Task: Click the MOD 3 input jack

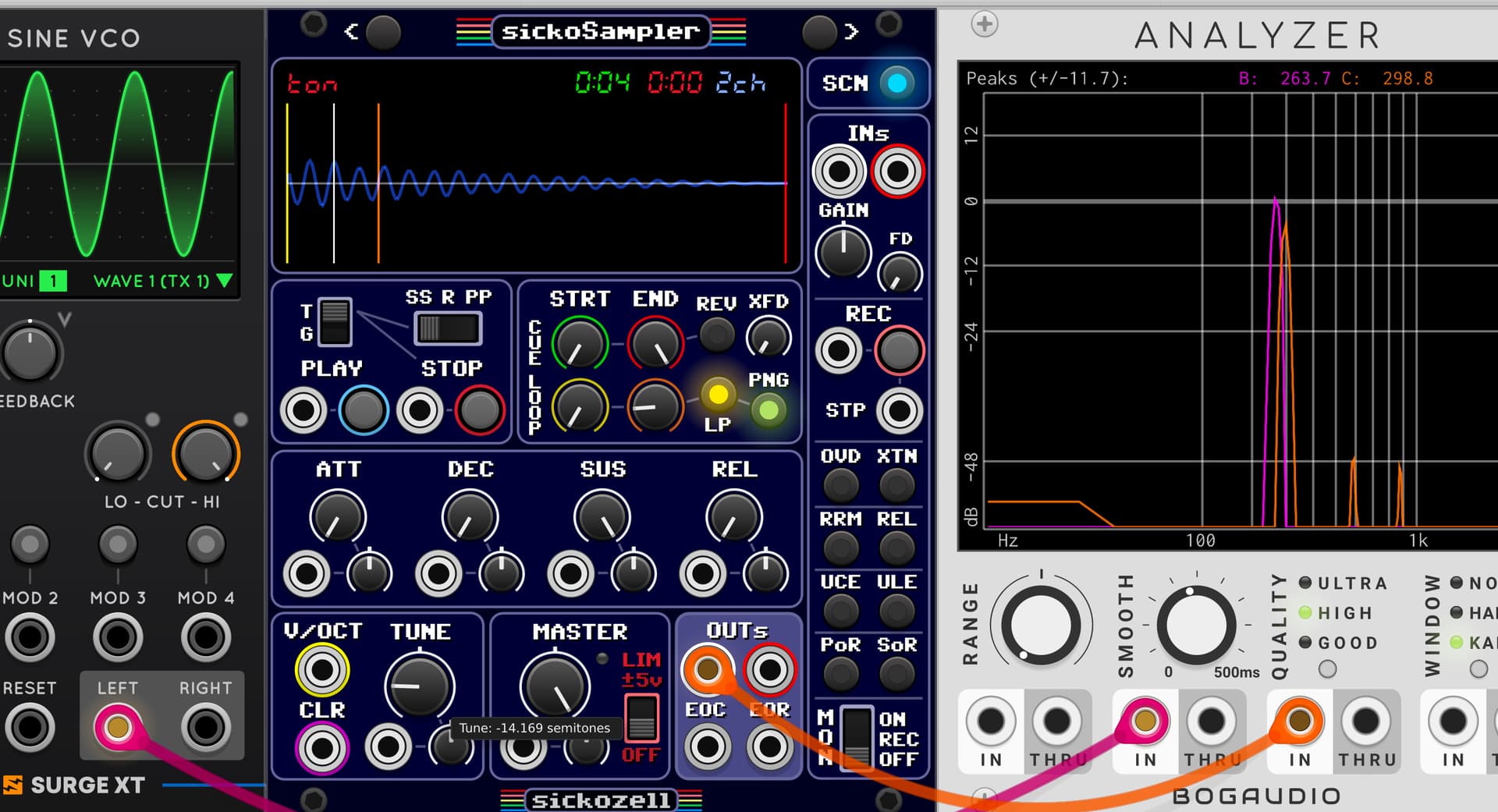Action: 118,637
